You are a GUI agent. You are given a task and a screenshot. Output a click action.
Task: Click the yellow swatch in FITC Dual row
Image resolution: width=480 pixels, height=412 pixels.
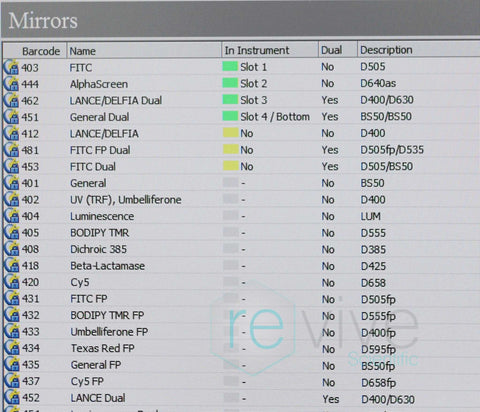coord(230,166)
